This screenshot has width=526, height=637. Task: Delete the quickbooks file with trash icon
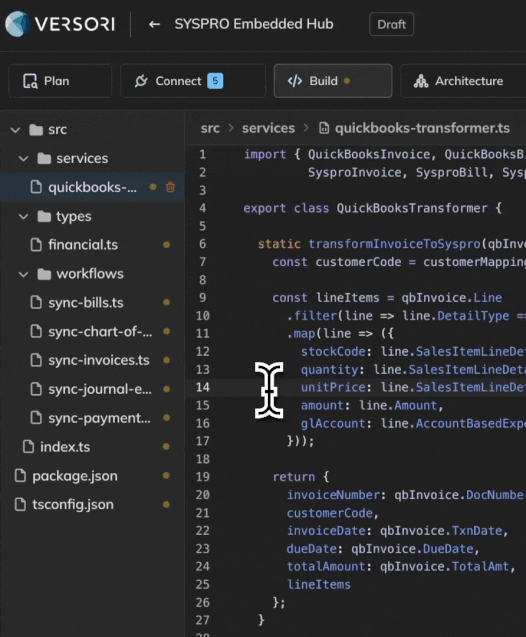(x=171, y=187)
